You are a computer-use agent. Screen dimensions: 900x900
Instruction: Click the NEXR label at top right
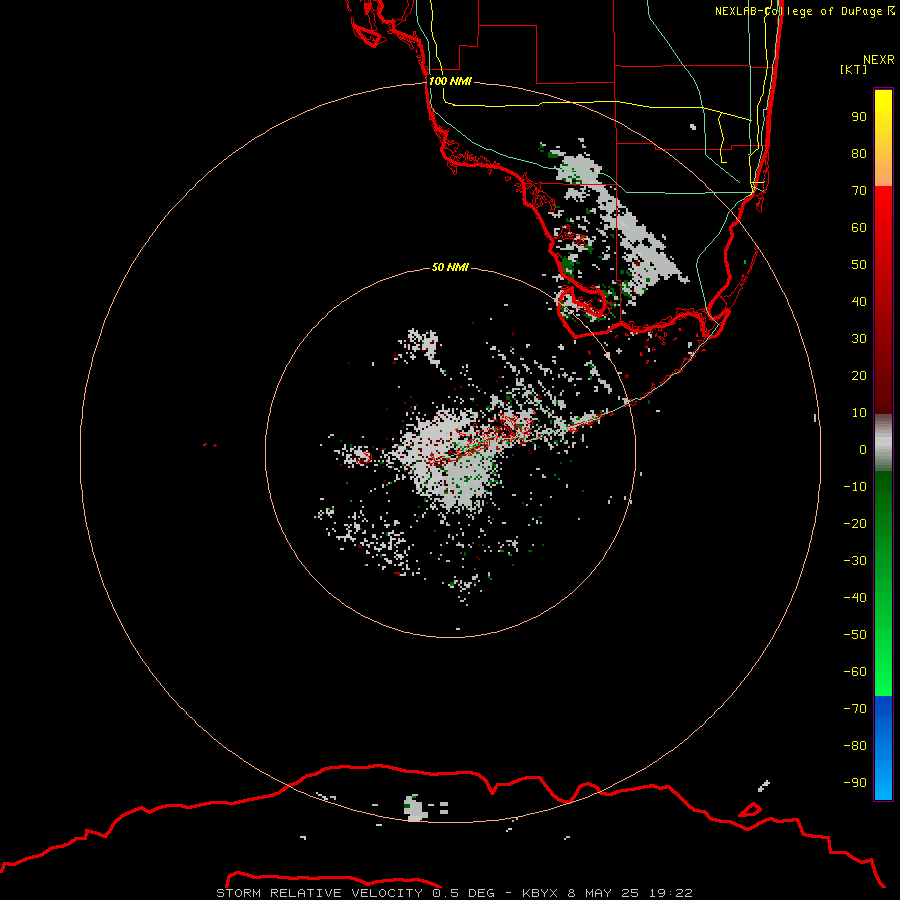(879, 60)
